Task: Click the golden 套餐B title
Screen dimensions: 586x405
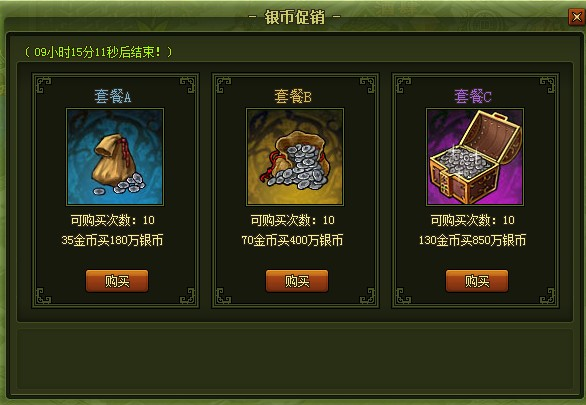Action: coord(293,96)
